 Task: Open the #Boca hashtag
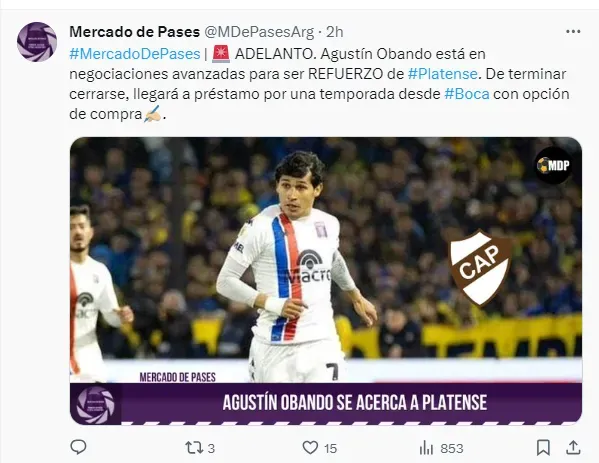pyautogui.click(x=467, y=94)
